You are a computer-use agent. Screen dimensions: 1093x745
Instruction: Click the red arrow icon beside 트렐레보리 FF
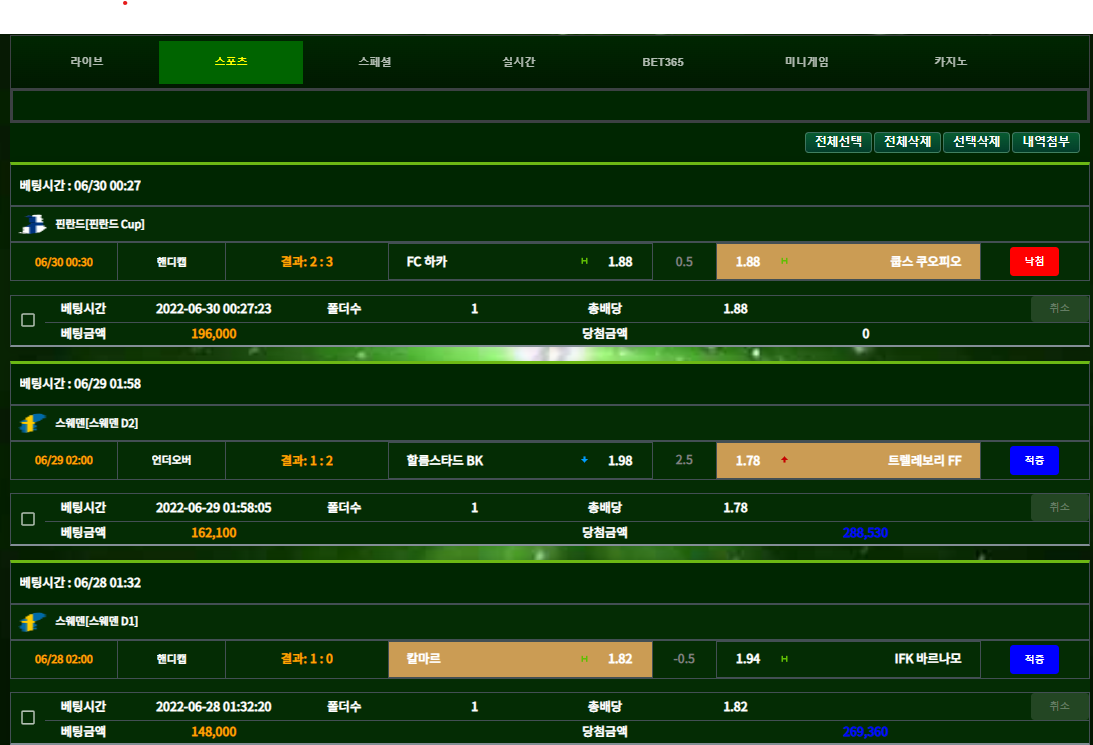(x=784, y=461)
